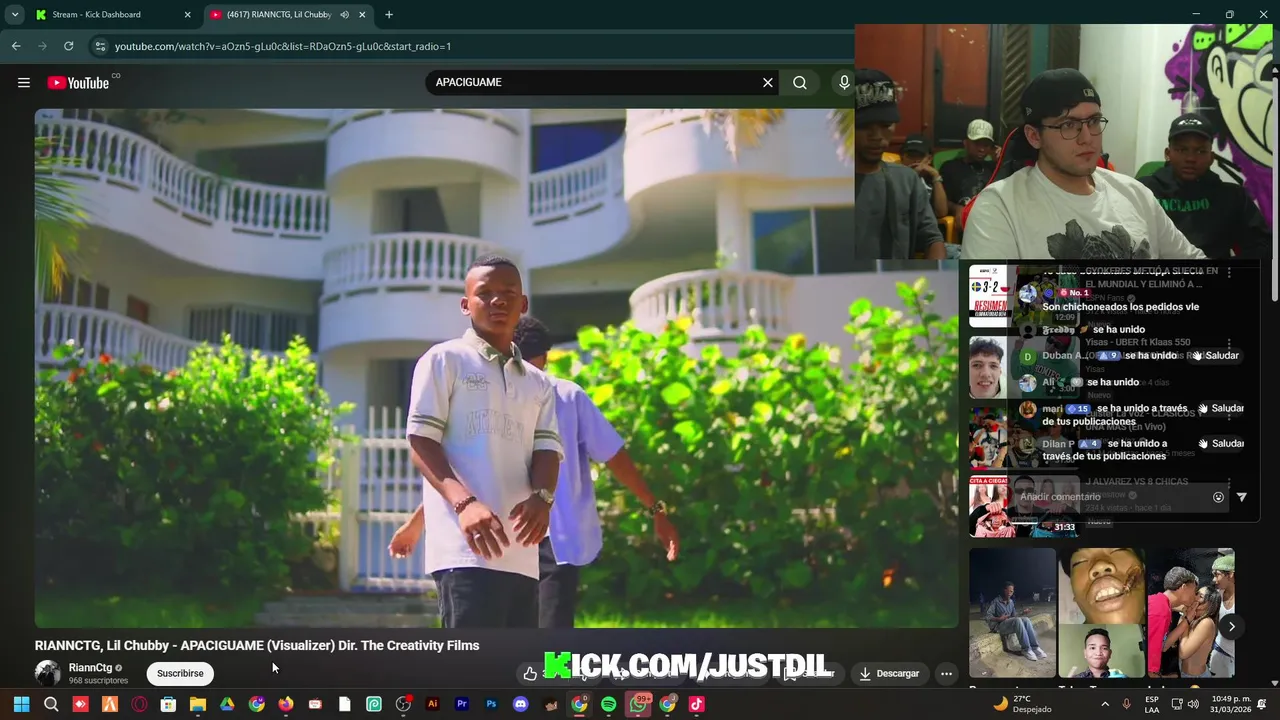The width and height of the screenshot is (1280, 720).
Task: Open RiannCtg channel avatar
Action: (47, 673)
